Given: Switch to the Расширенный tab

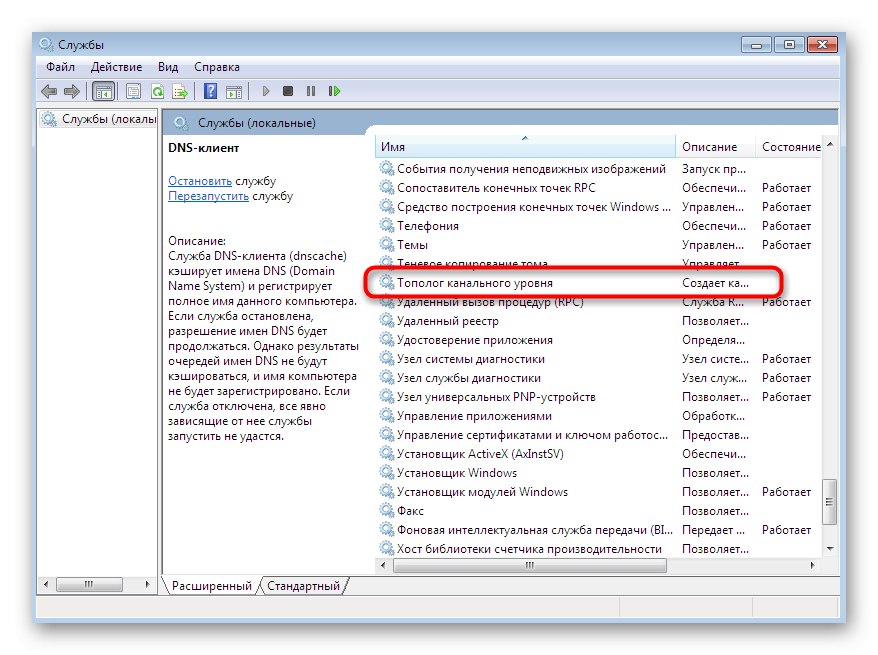Looking at the screenshot, I should [212, 586].
